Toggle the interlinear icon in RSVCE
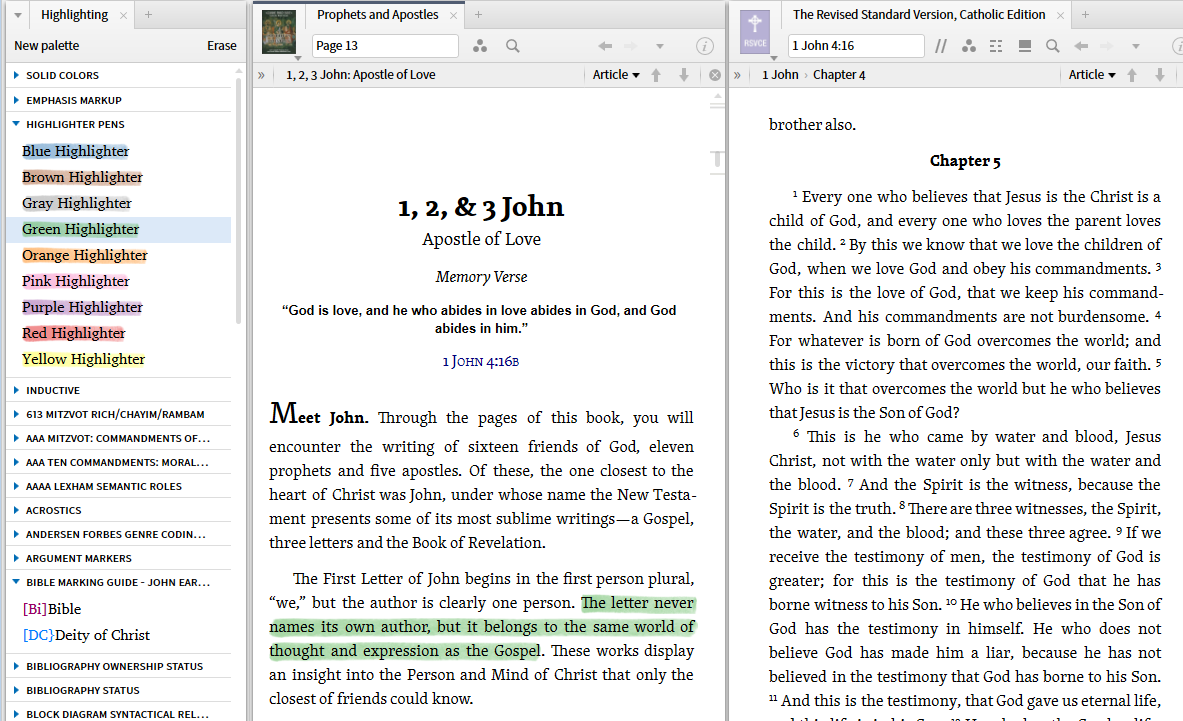Image resolution: width=1183 pixels, height=721 pixels. point(996,47)
